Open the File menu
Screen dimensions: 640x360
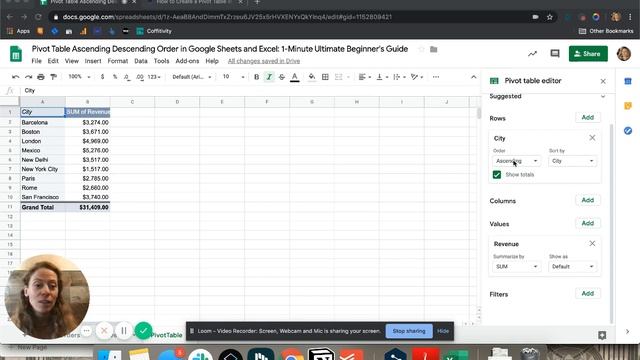click(x=36, y=61)
